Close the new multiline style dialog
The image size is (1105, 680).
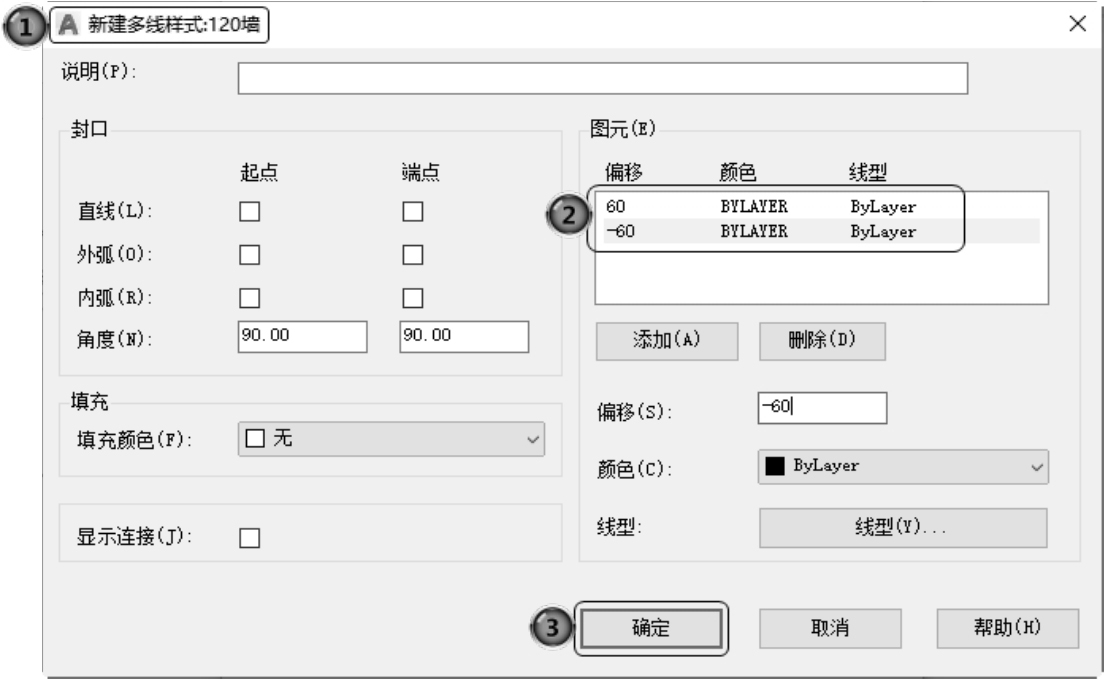point(1078,24)
